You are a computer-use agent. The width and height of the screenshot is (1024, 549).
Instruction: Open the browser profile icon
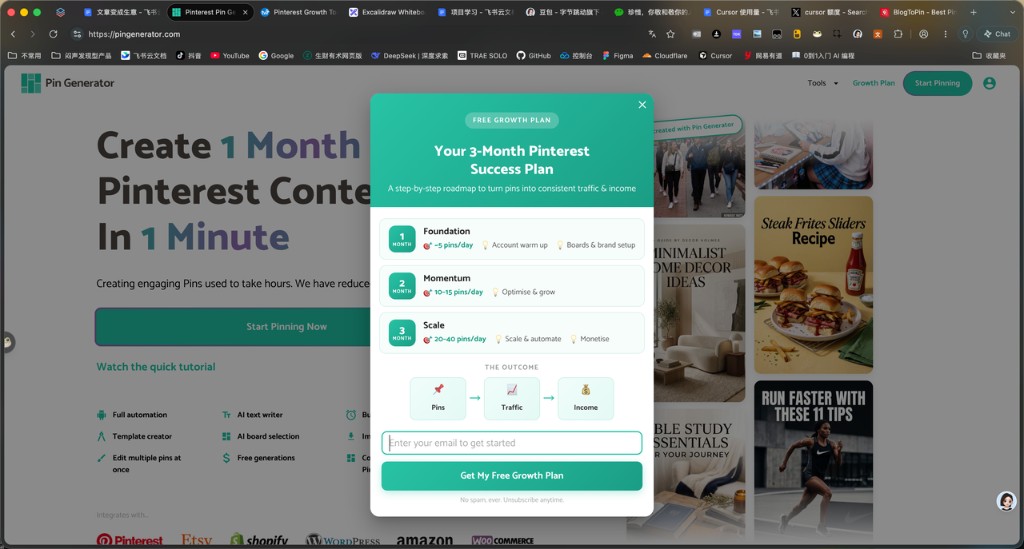(923, 34)
